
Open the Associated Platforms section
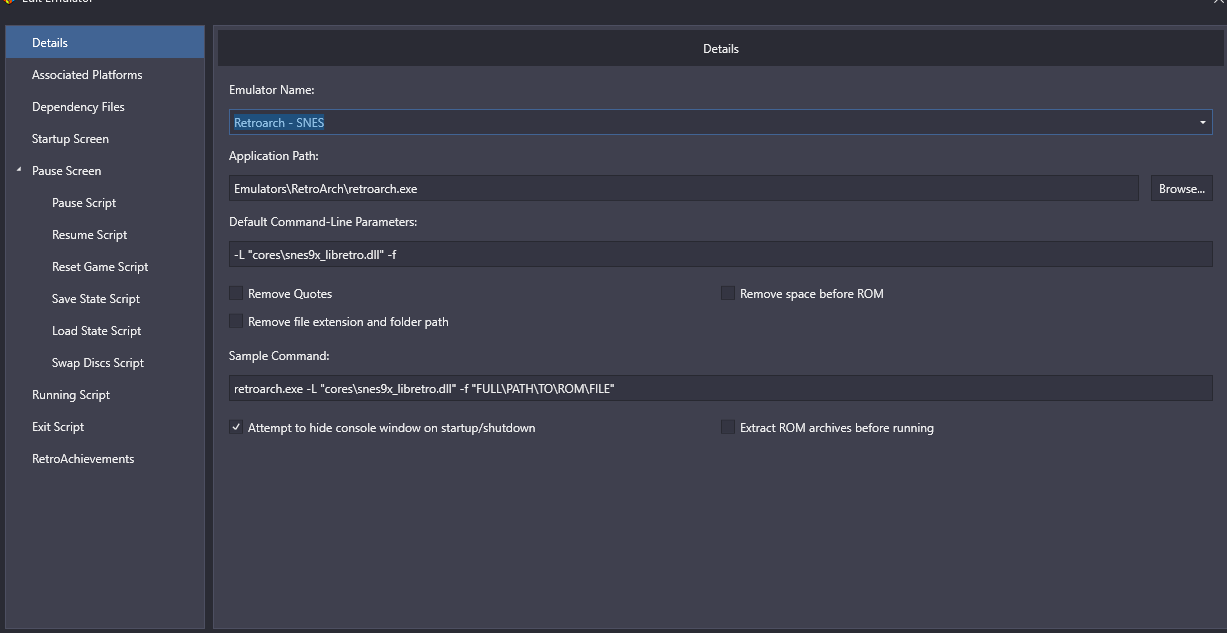click(87, 75)
